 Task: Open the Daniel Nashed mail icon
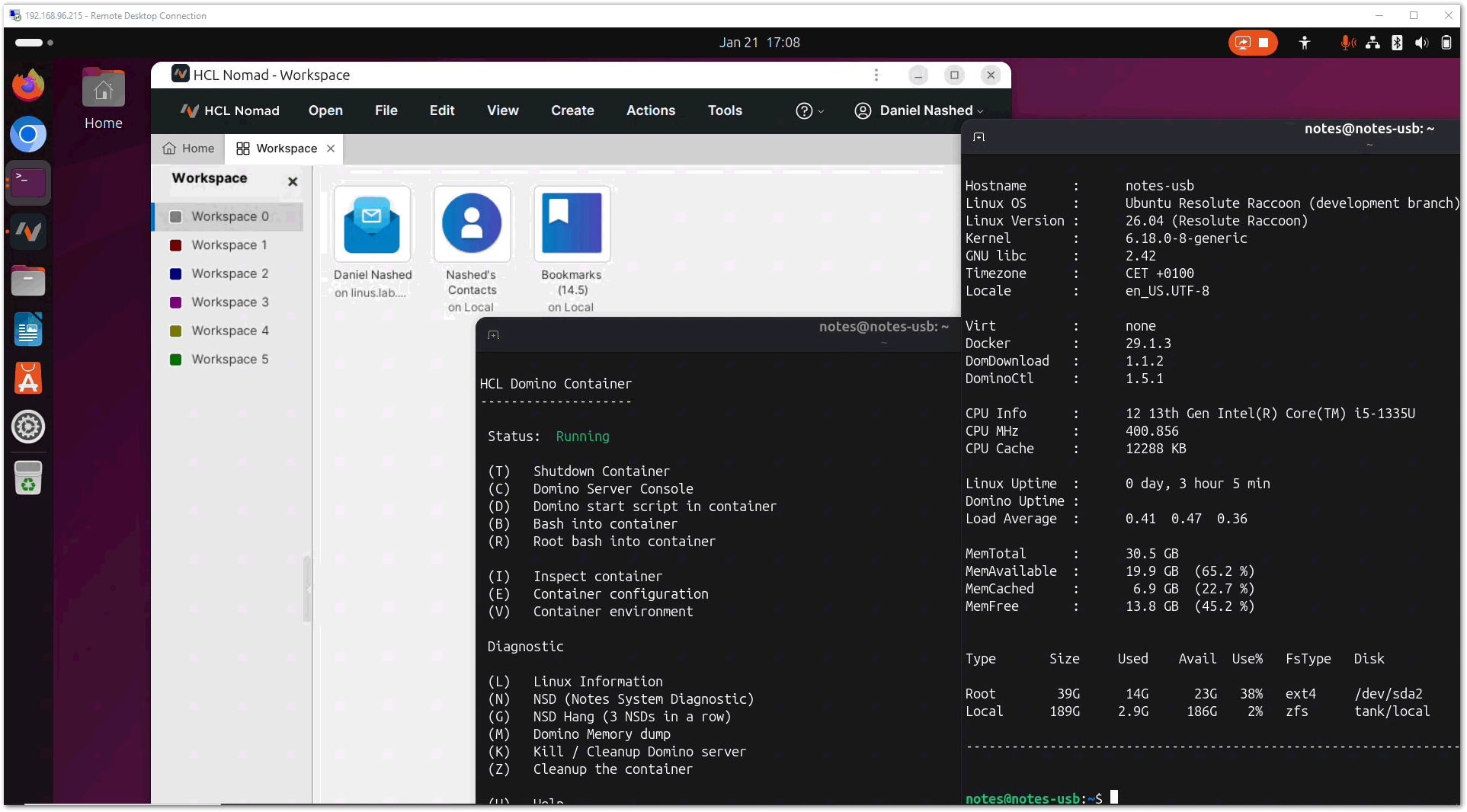point(372,225)
